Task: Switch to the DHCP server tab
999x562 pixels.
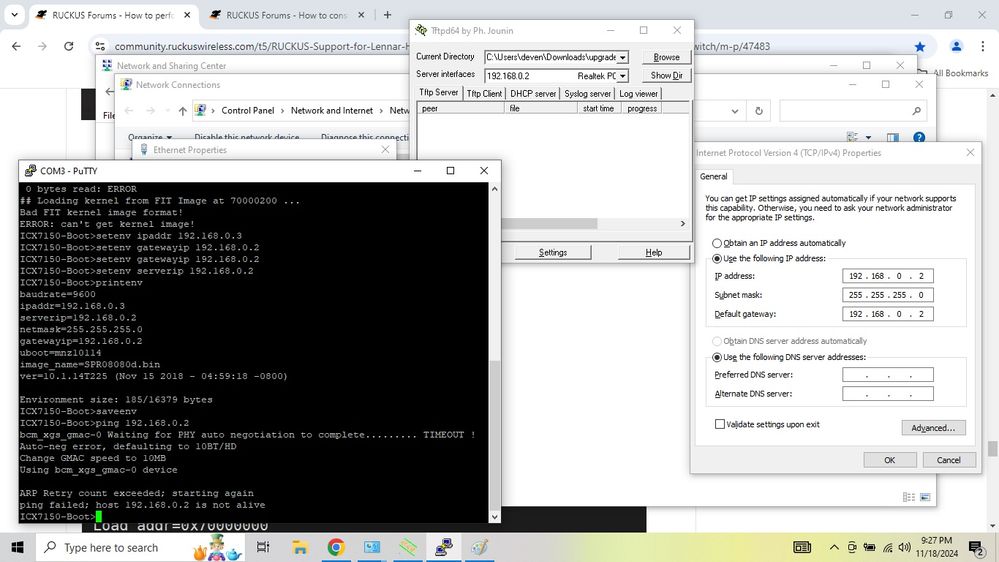Action: pos(533,93)
